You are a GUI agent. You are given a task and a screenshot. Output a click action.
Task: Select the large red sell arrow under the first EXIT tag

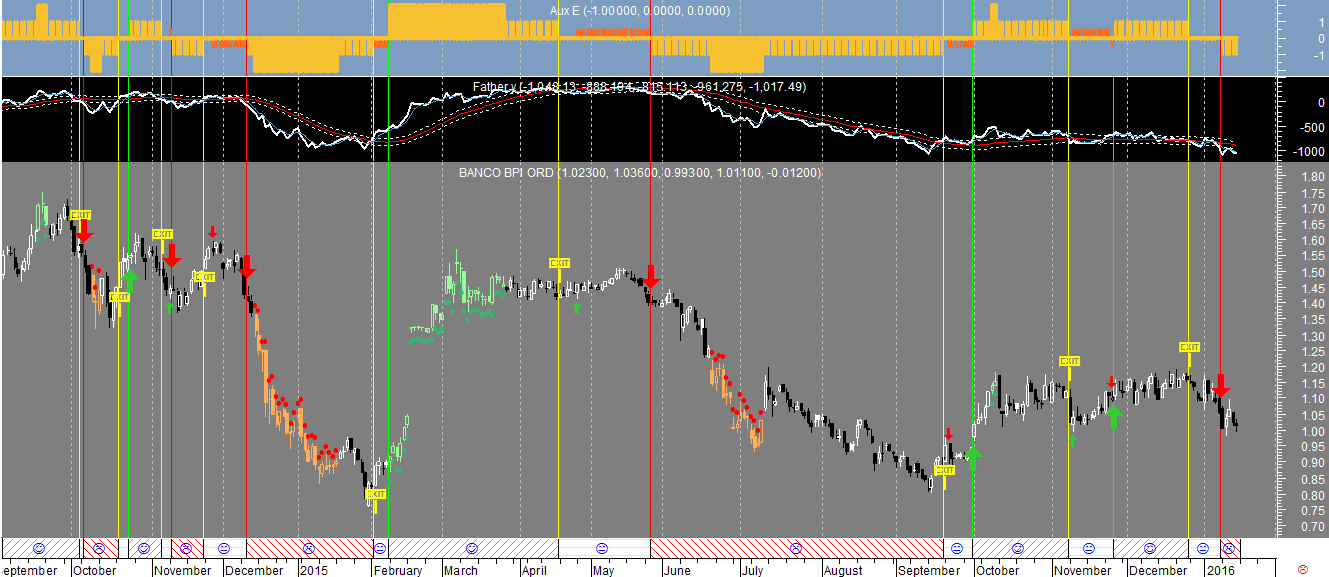tap(84, 231)
